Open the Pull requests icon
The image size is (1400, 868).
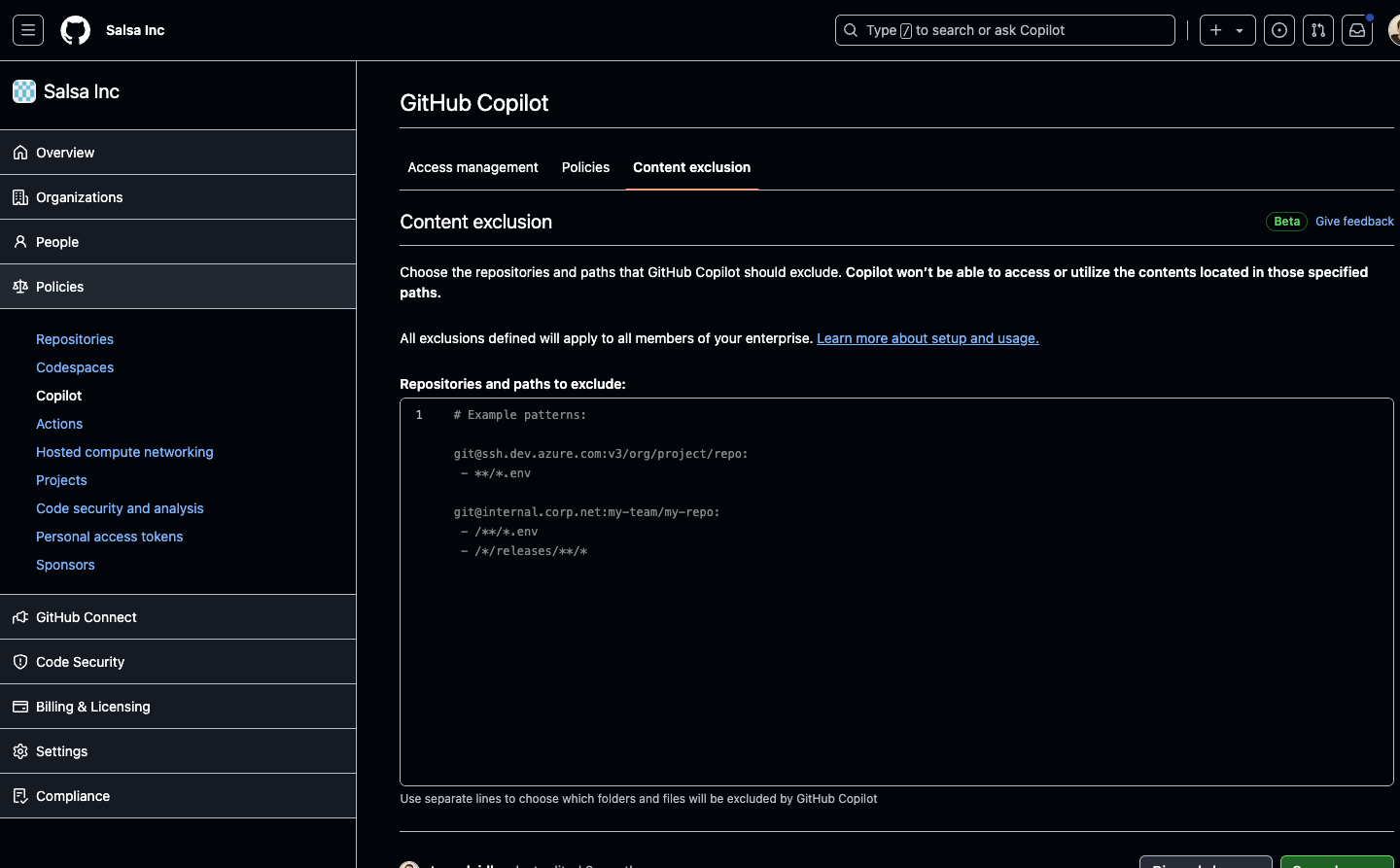pos(1318,30)
